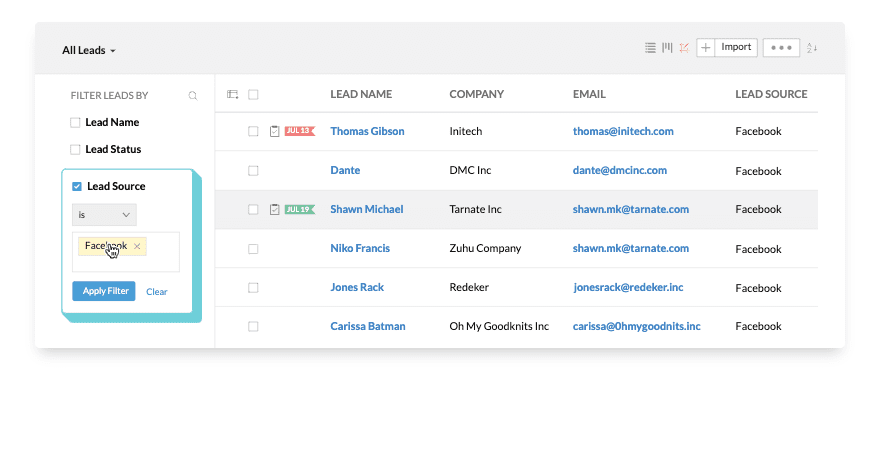Open the sort A-Z icon
The width and height of the screenshot is (874, 450).
tap(812, 48)
